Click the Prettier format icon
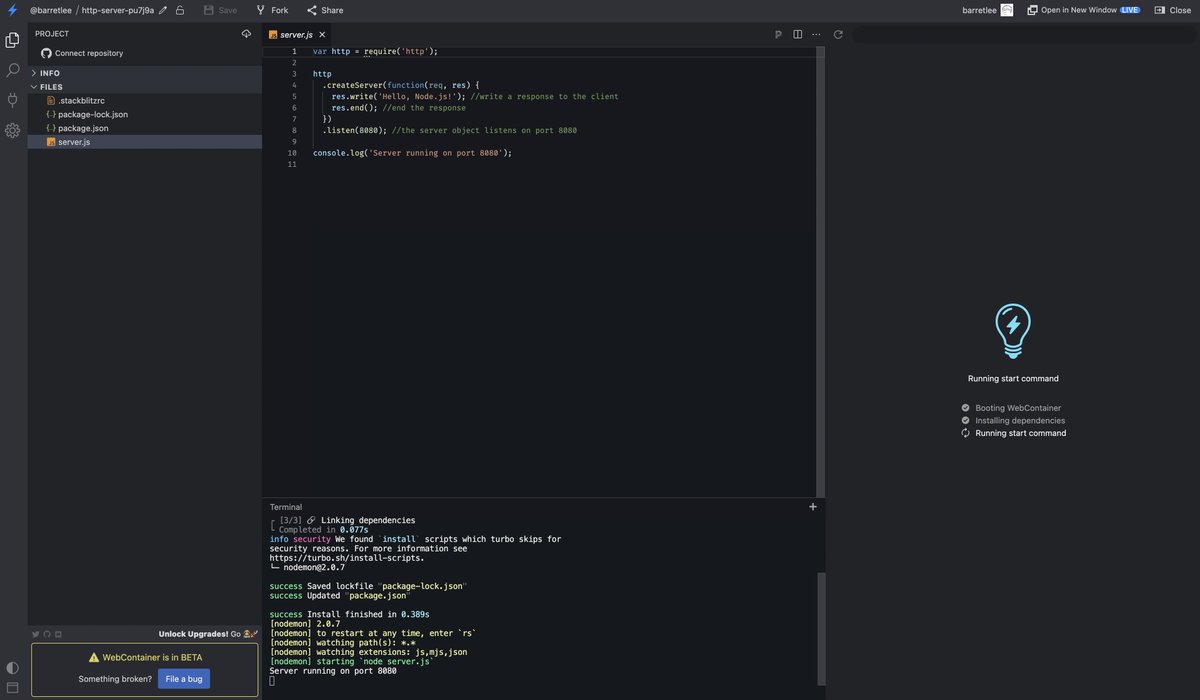This screenshot has height=700, width=1200. click(x=778, y=34)
